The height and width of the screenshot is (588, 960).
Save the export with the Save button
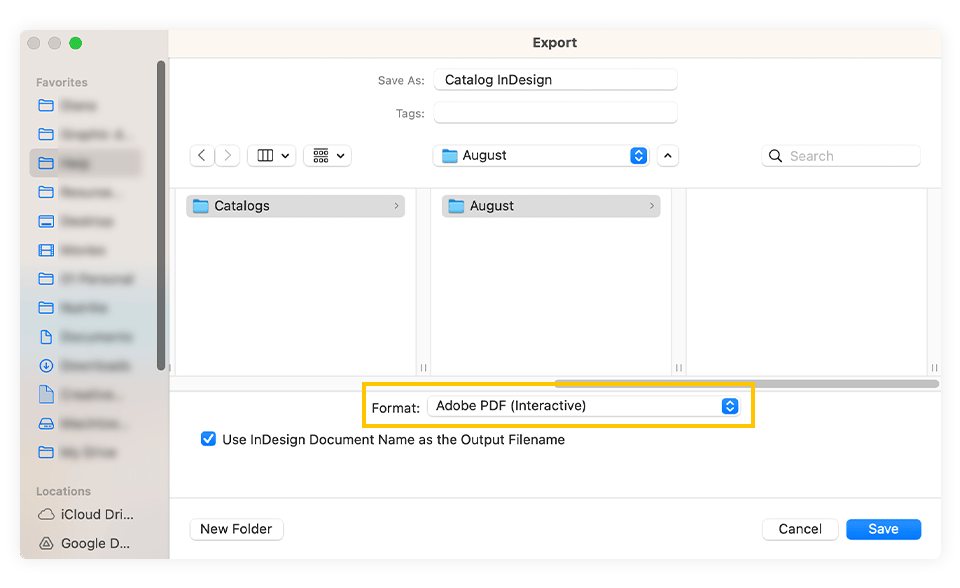[883, 529]
